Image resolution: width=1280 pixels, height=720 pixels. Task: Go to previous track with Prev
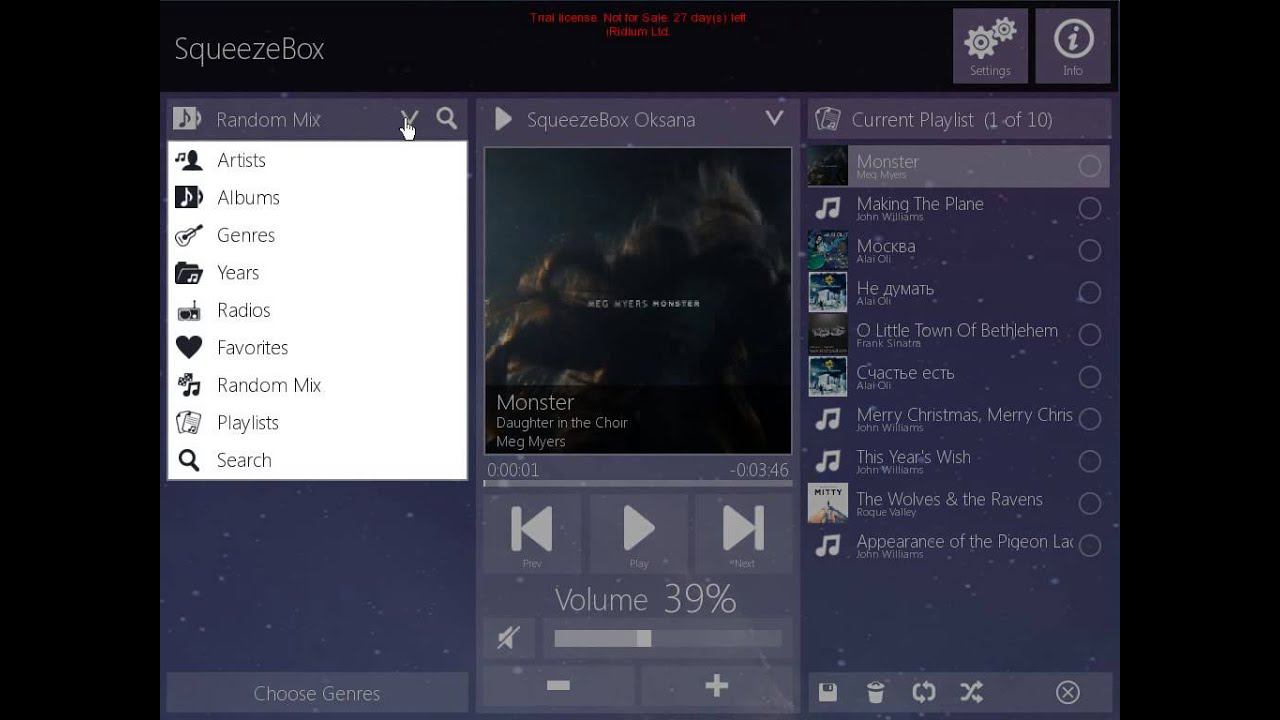(x=532, y=533)
